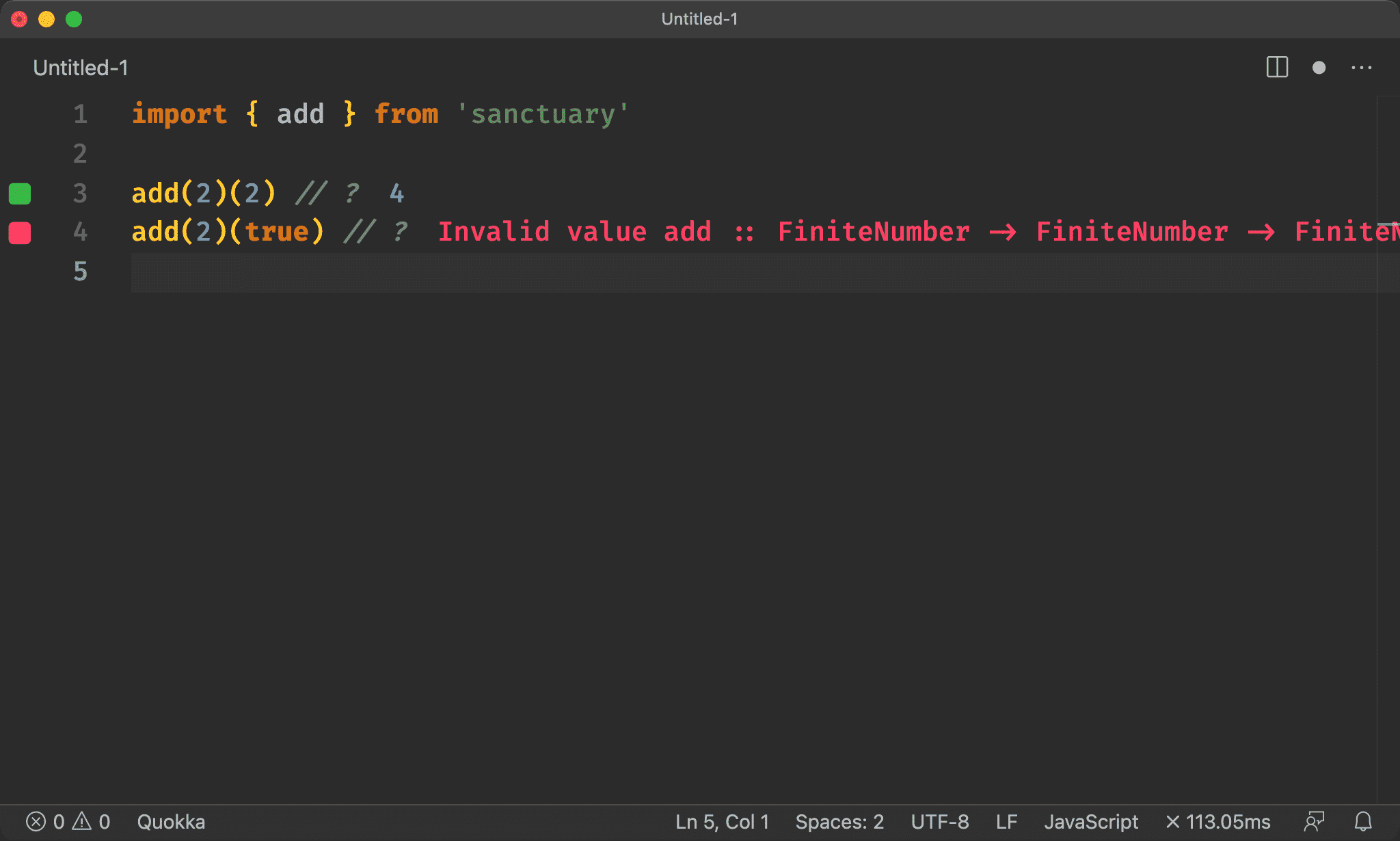This screenshot has width=1400, height=841.
Task: Change file encoding UTF-8
Action: pos(940,821)
